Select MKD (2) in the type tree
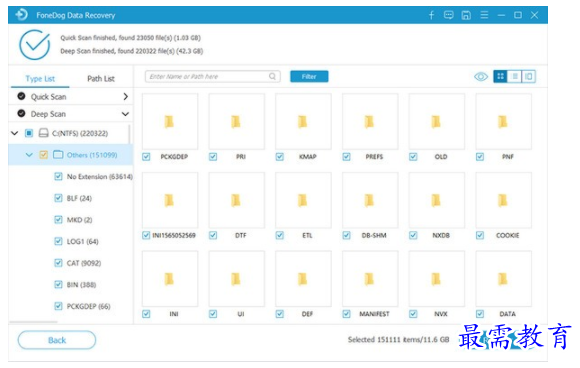 [79, 220]
